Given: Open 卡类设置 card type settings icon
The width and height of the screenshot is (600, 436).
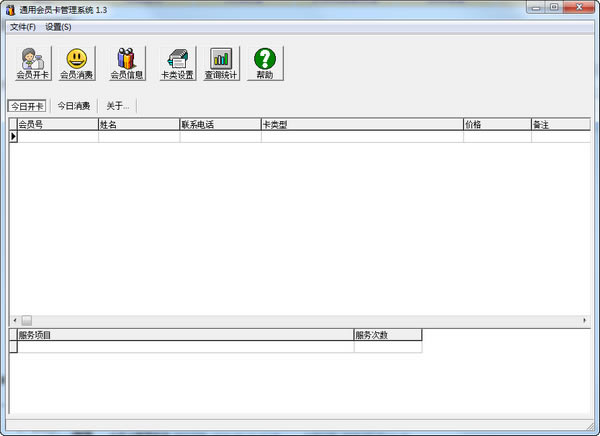Looking at the screenshot, I should (177, 64).
